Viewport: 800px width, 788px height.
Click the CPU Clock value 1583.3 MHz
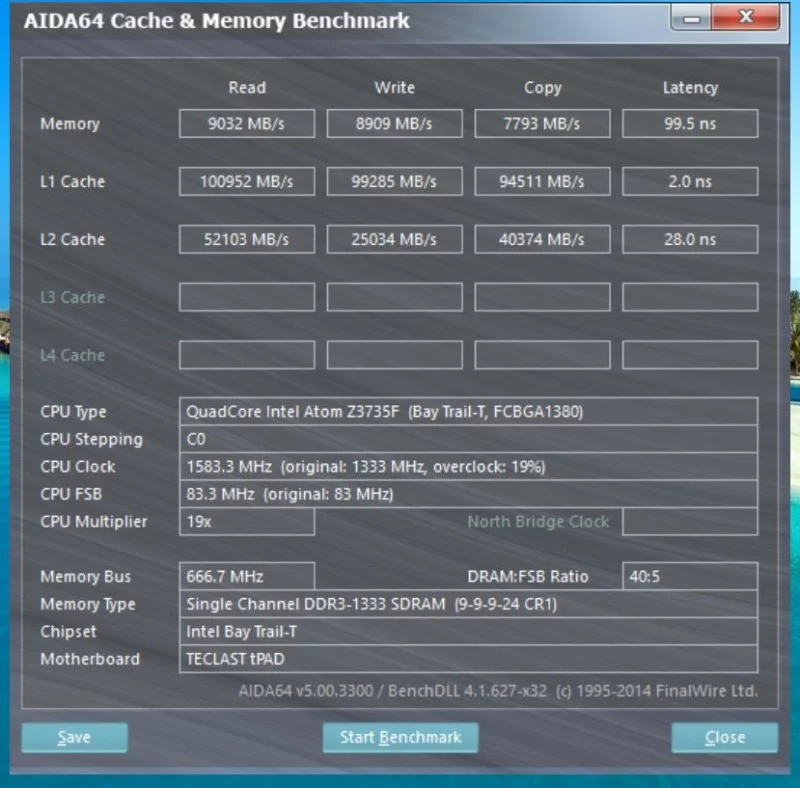[468, 466]
